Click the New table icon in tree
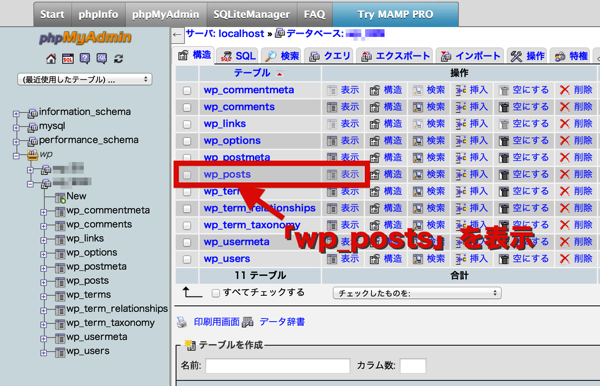This screenshot has width=600, height=386. pos(60,197)
